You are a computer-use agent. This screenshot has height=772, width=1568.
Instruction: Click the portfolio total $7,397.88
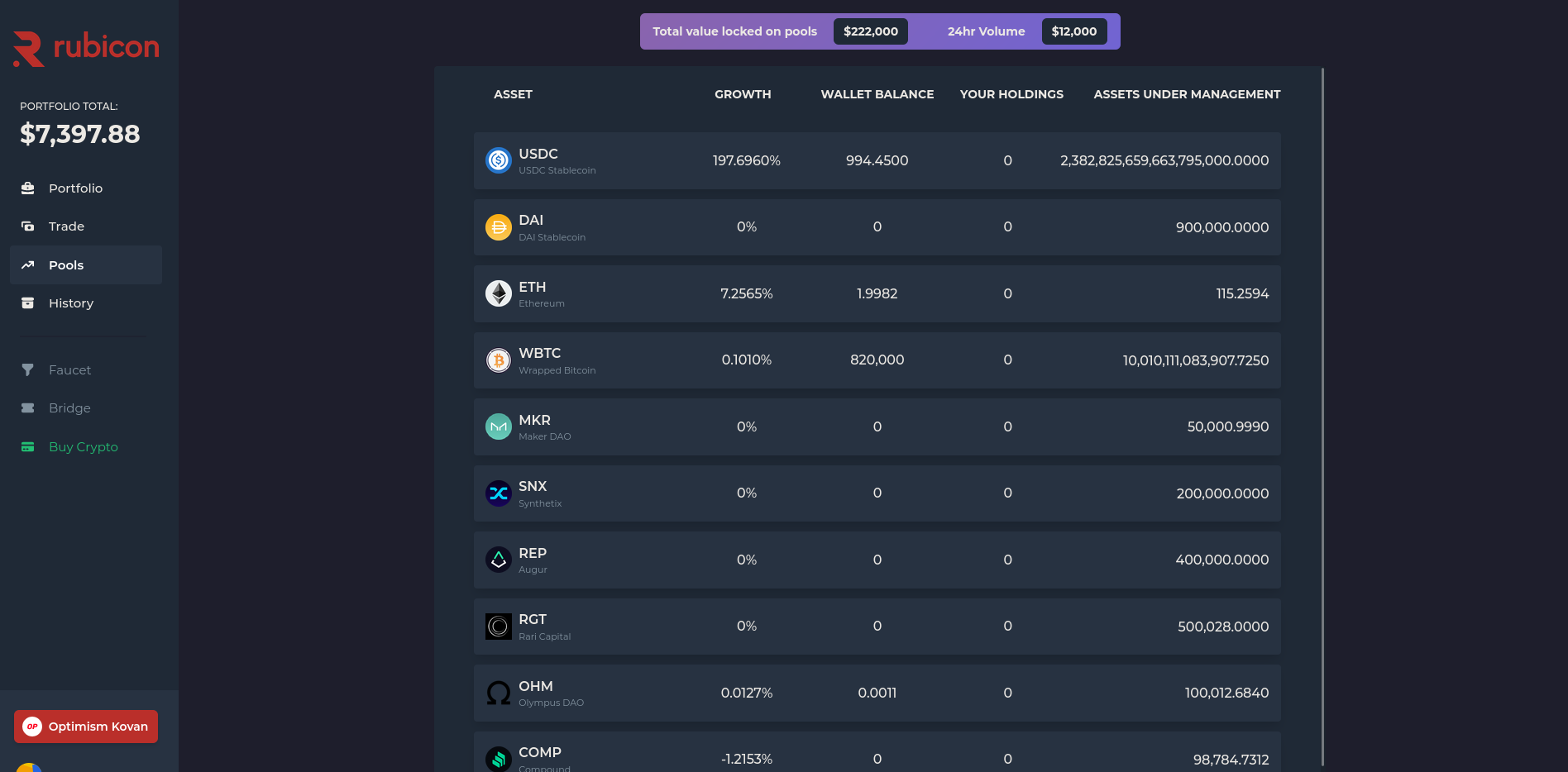click(x=80, y=134)
